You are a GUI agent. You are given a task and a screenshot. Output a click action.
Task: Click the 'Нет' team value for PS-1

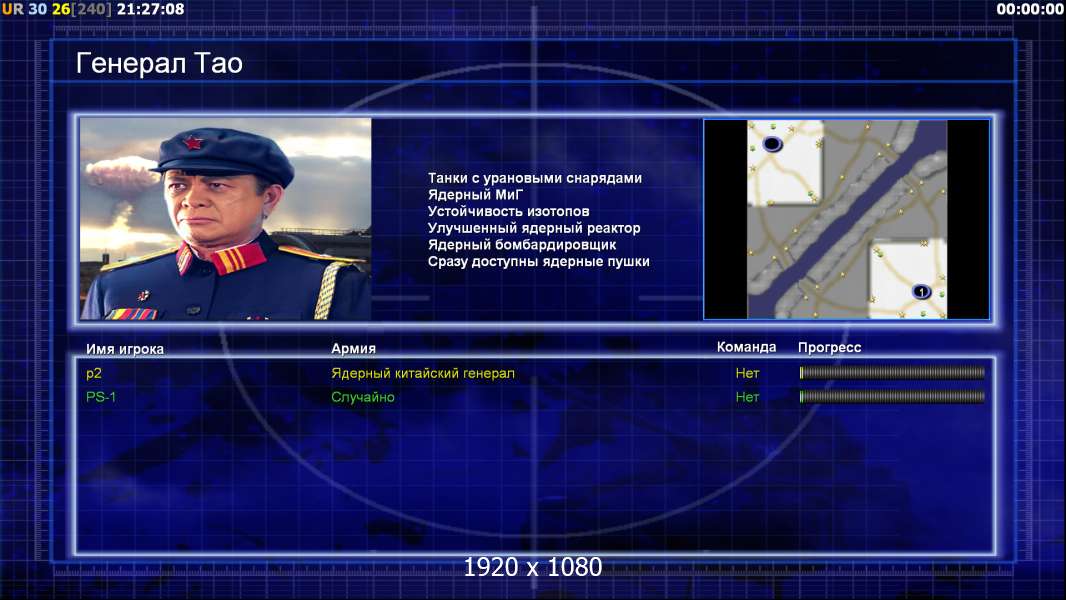coord(747,397)
